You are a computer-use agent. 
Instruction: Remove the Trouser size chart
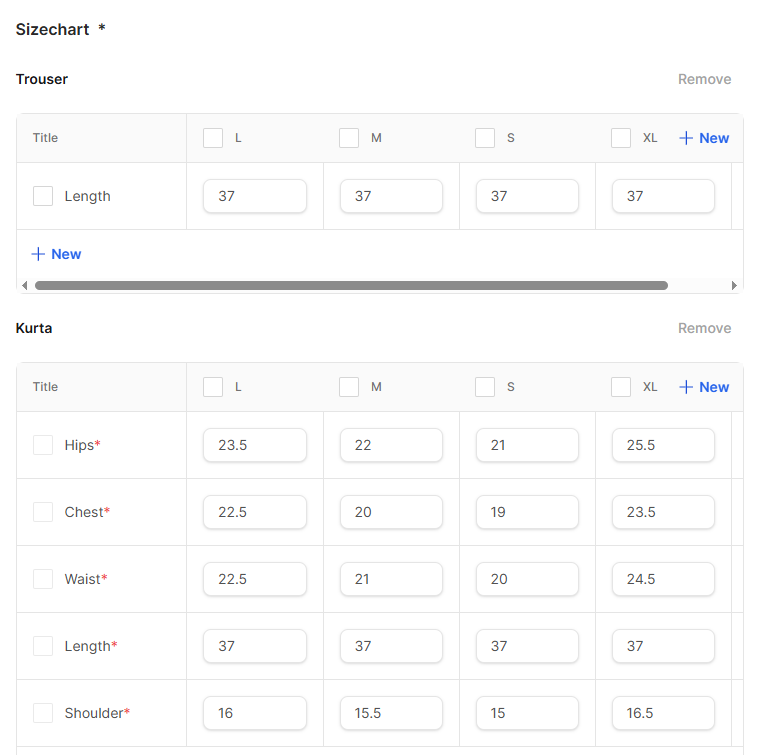(704, 79)
